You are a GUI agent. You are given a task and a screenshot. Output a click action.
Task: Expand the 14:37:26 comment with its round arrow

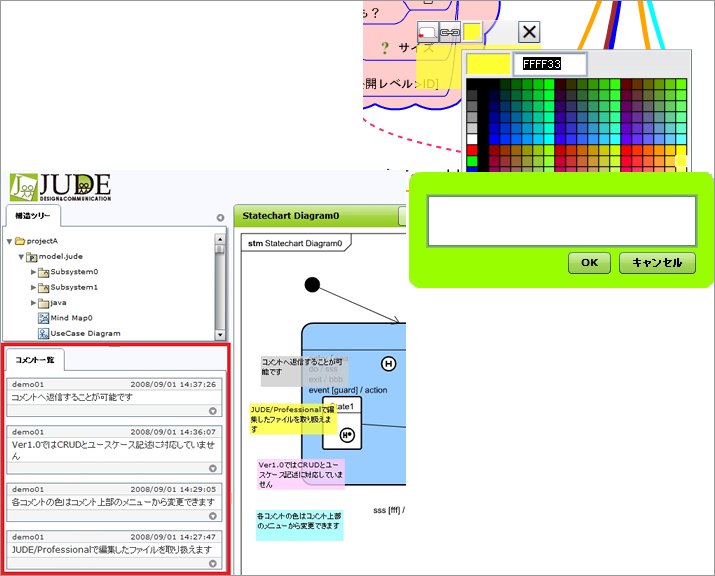point(212,411)
